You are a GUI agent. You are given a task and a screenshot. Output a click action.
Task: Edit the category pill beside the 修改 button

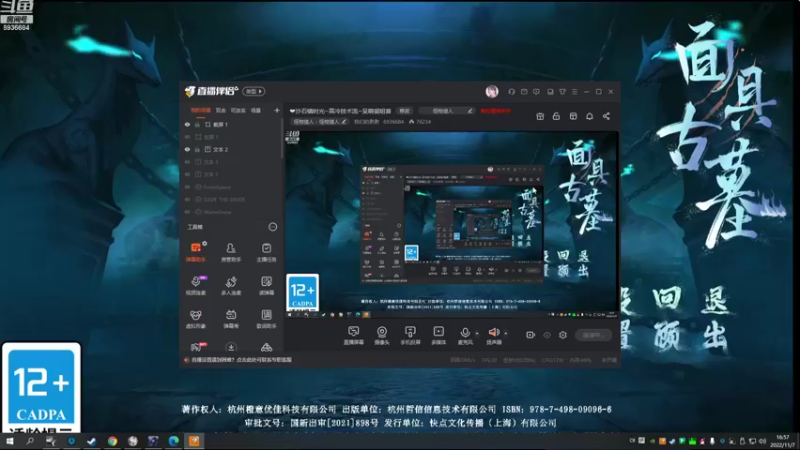446,111
